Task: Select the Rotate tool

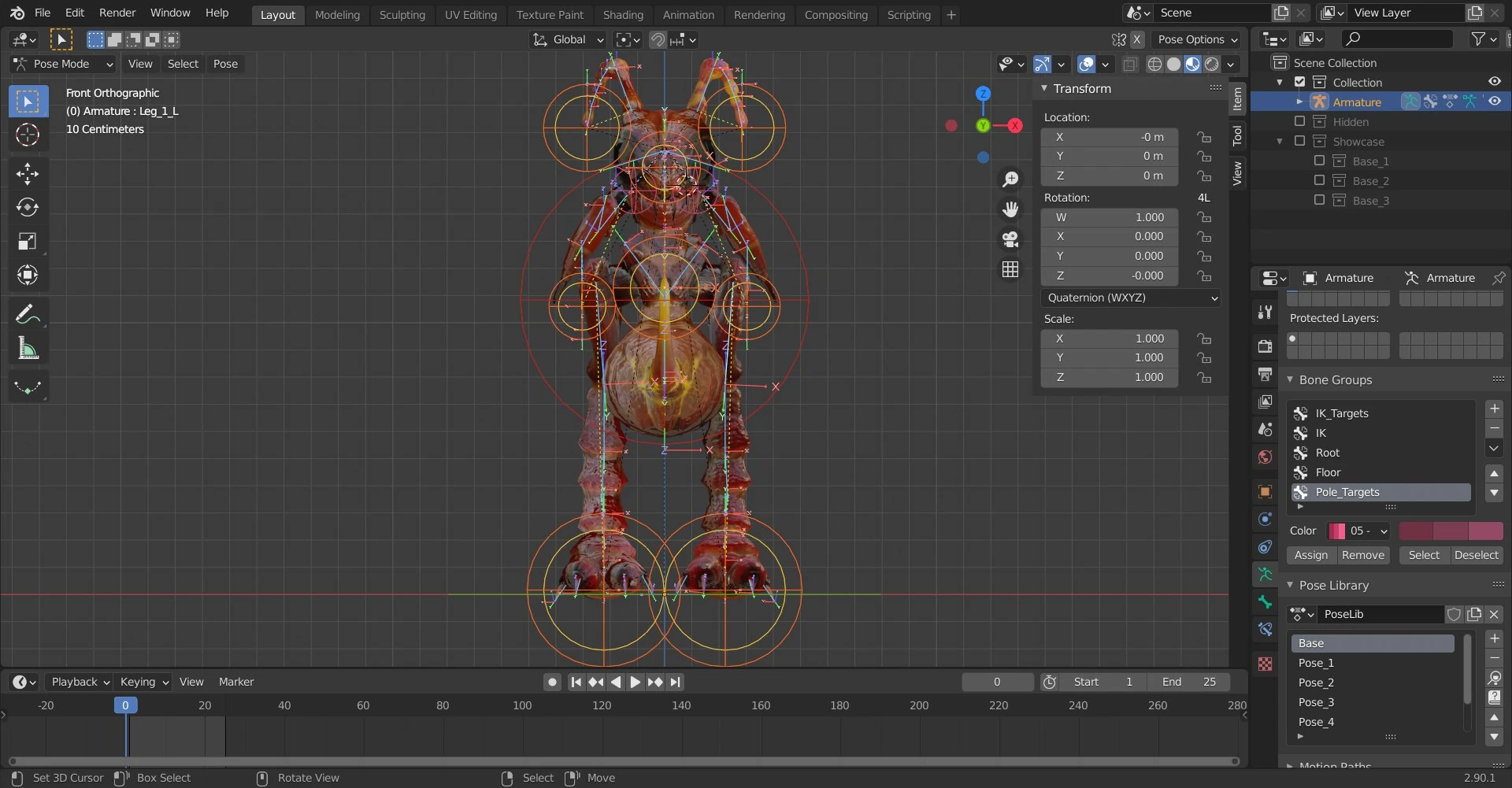Action: pyautogui.click(x=28, y=207)
